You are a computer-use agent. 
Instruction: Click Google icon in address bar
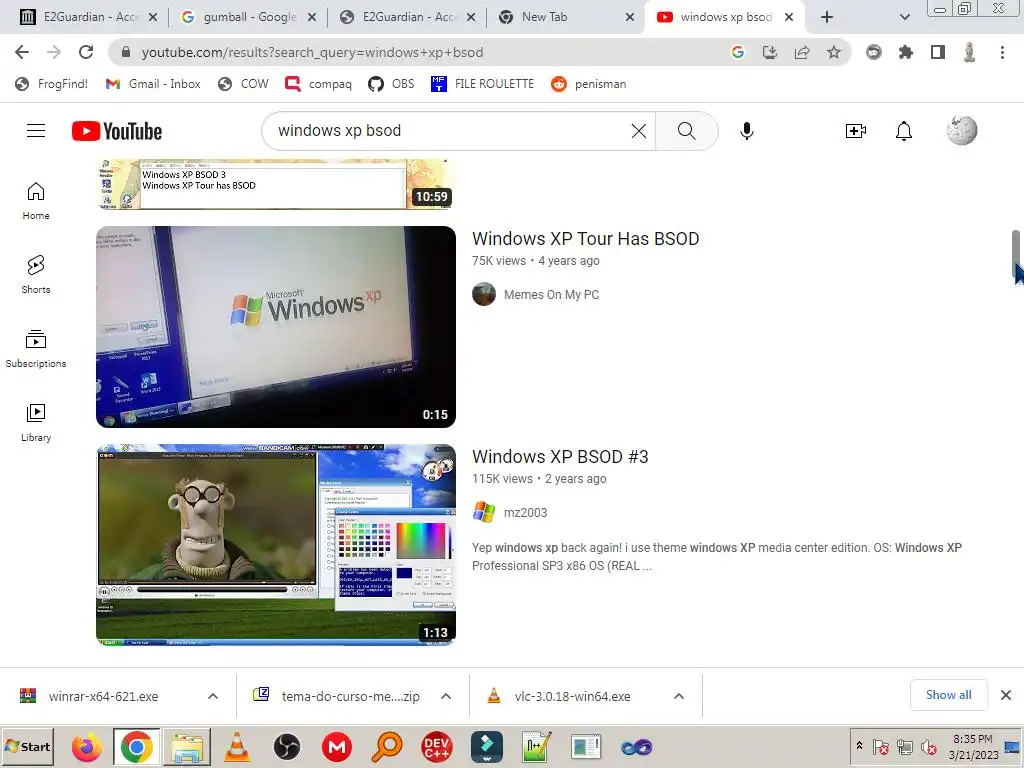coord(737,52)
